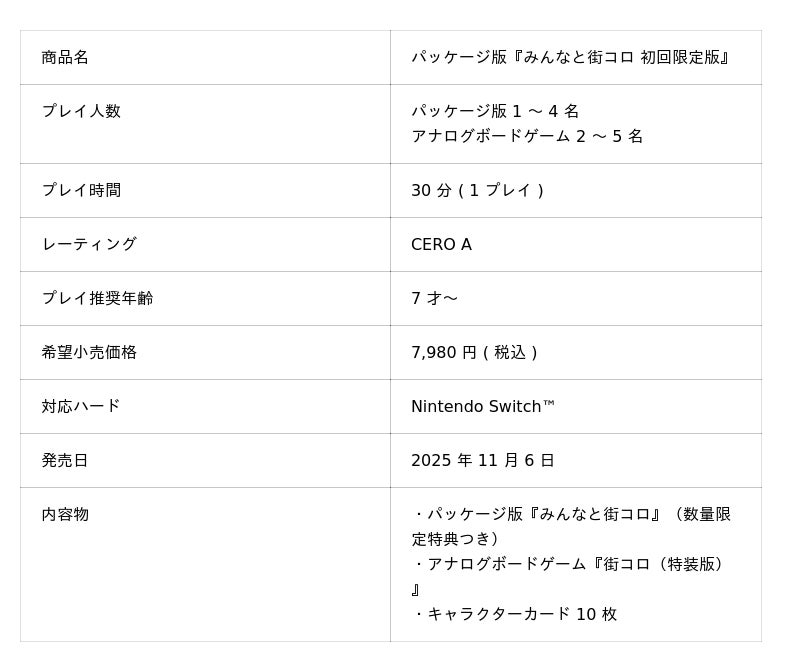Click the CERO A rating value
The height and width of the screenshot is (672, 800).
click(441, 244)
